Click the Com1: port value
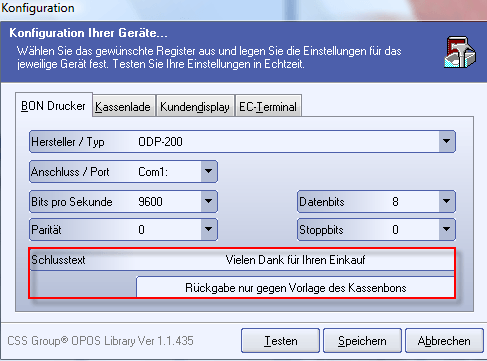Screen dimensions: 487x361 click(153, 172)
